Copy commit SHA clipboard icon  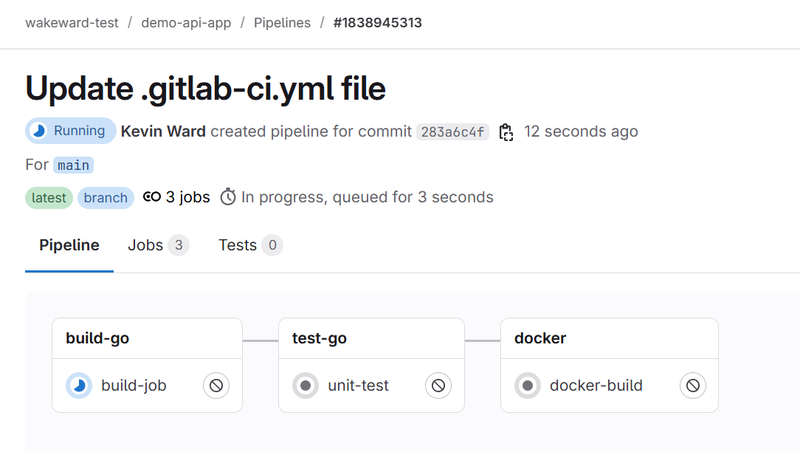click(x=506, y=132)
